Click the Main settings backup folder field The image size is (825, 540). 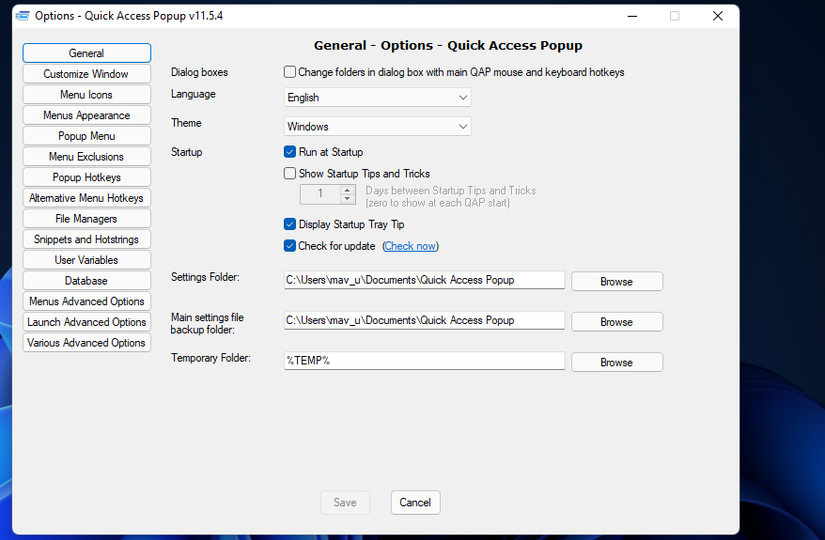pos(424,321)
